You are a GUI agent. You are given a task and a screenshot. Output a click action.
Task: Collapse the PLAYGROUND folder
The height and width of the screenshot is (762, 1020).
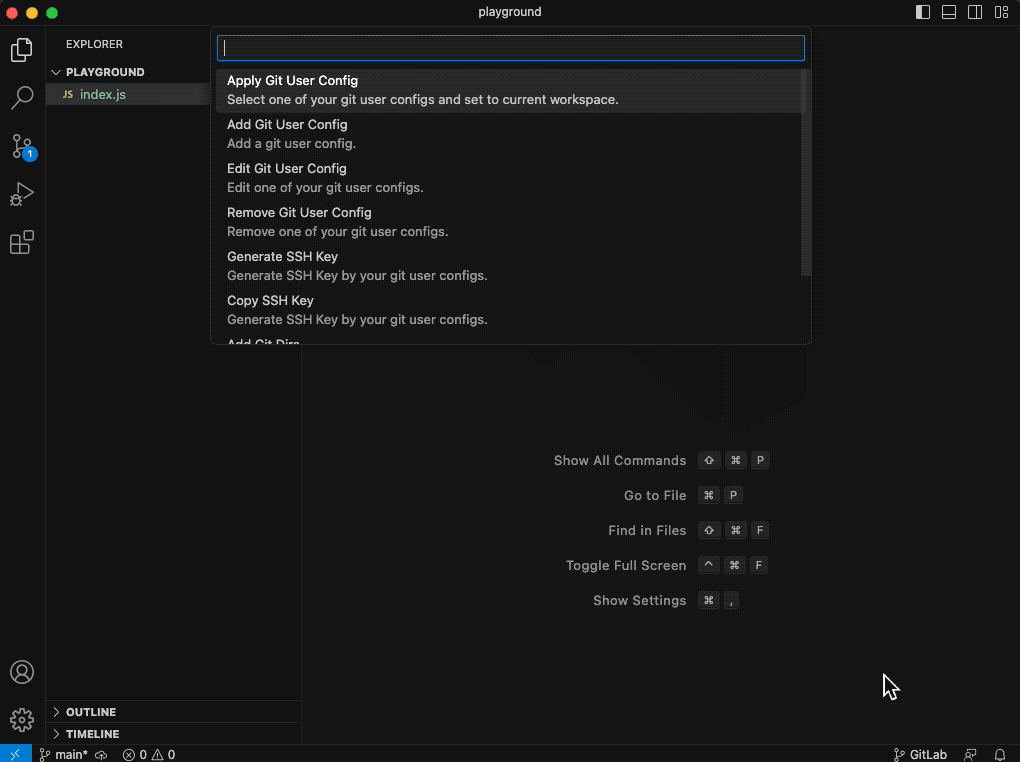pos(100,71)
